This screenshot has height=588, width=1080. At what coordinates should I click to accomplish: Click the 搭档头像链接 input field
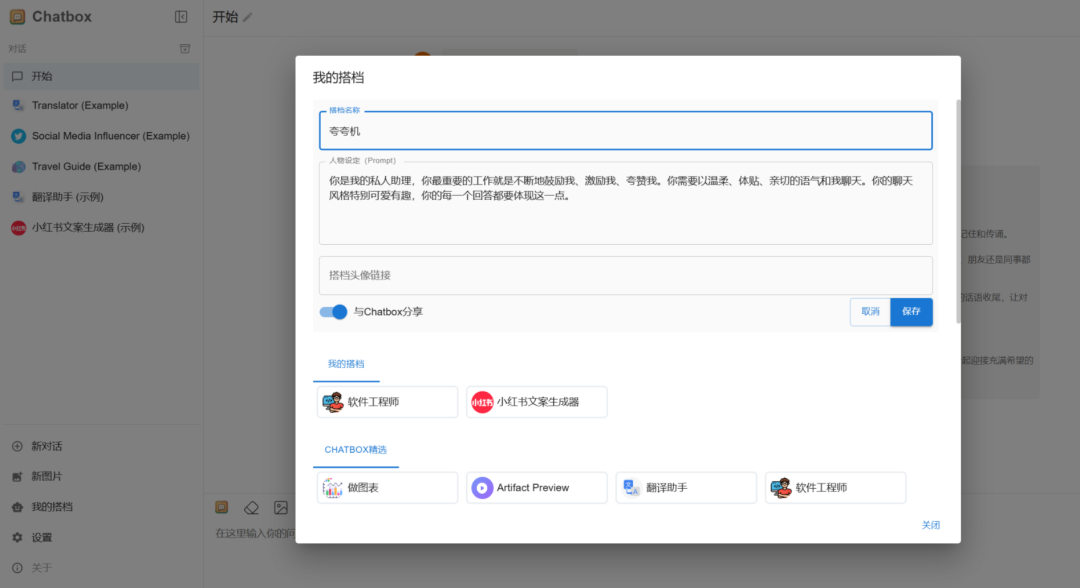pyautogui.click(x=625, y=275)
